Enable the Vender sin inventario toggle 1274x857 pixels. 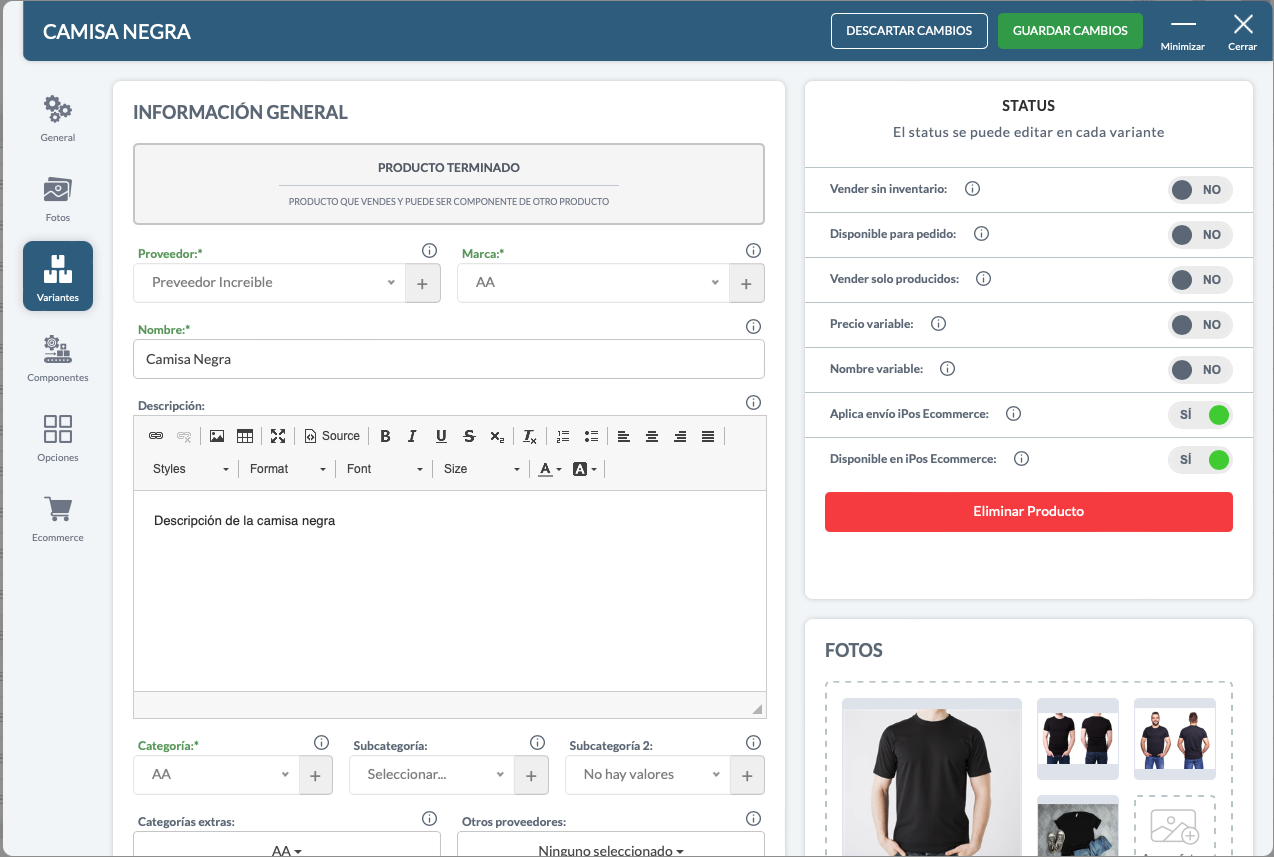point(1199,189)
